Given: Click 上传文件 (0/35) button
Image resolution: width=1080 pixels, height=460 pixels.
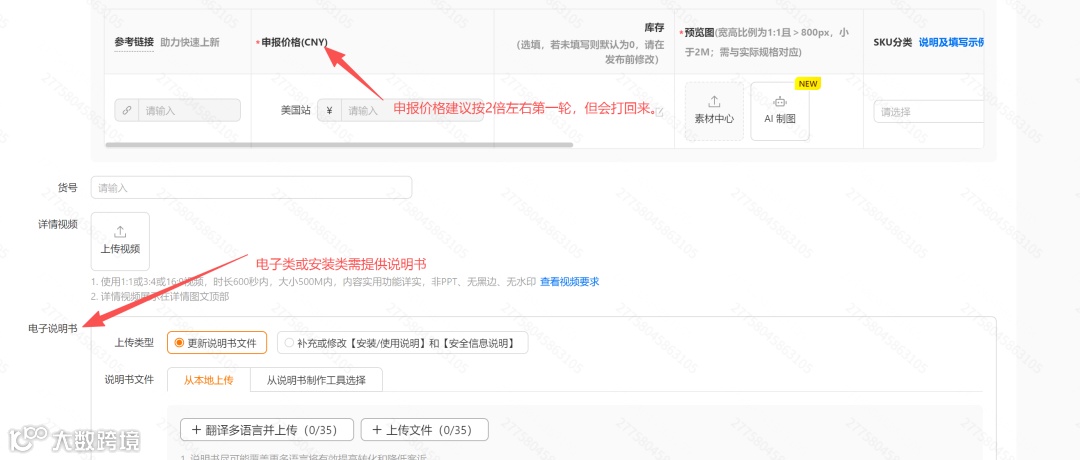Looking at the screenshot, I should coord(425,430).
